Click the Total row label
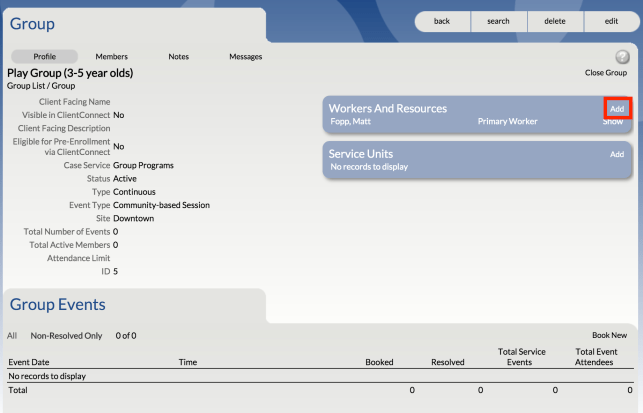The height and width of the screenshot is (413, 643). (18, 390)
